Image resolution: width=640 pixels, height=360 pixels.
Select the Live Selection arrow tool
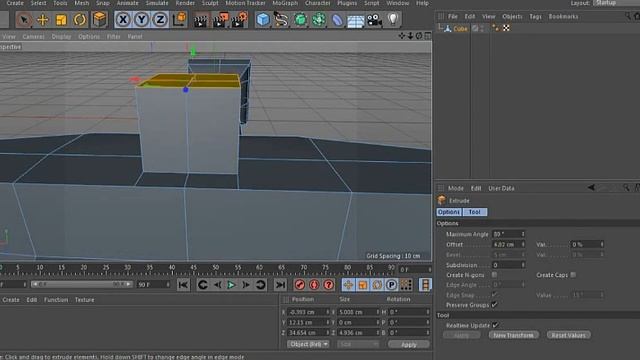(x=24, y=20)
